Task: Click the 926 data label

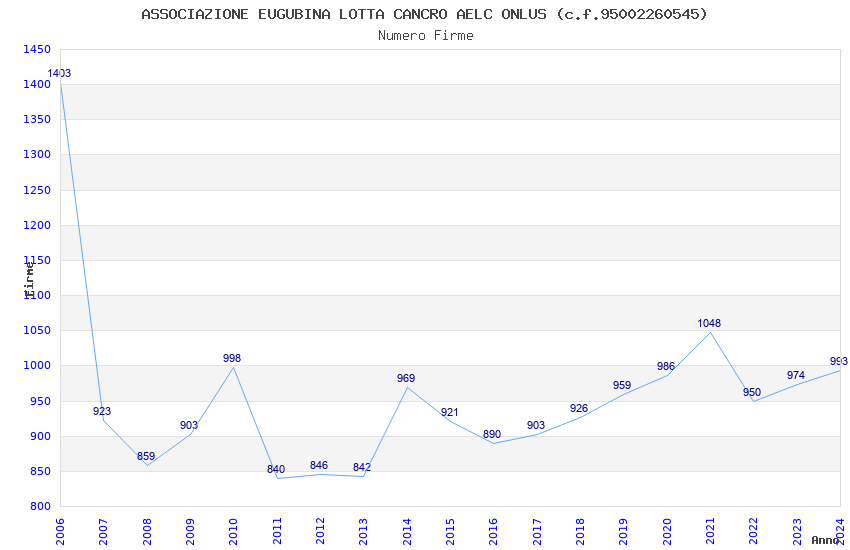Action: click(x=579, y=409)
